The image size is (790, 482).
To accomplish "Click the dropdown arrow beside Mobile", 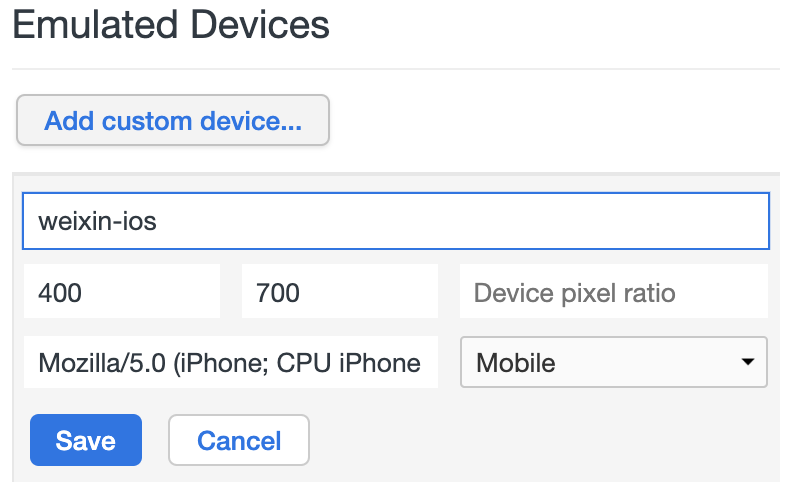I will 748,362.
